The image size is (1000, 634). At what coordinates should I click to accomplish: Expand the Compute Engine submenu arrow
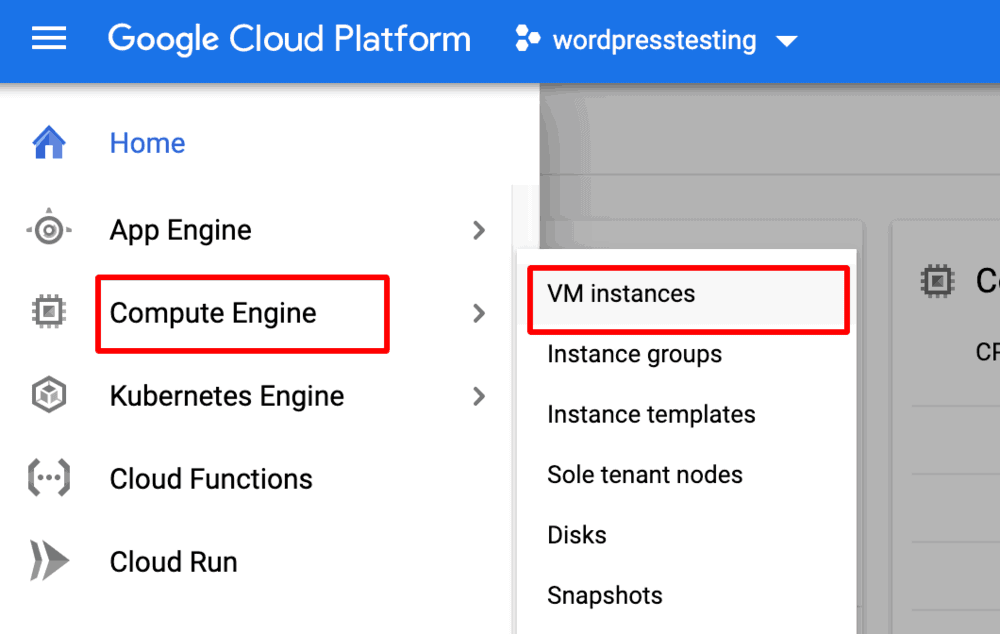[x=479, y=314]
